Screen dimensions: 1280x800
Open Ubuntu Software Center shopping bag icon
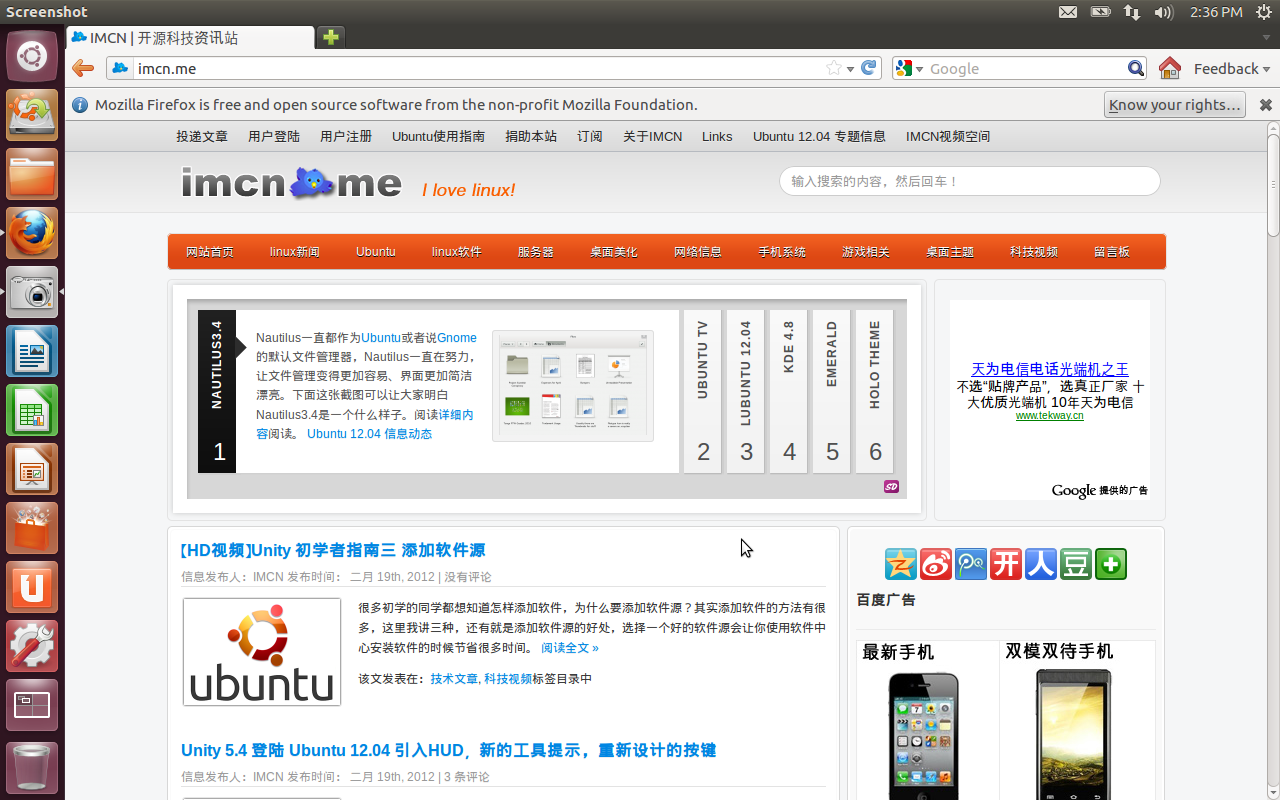[32, 528]
